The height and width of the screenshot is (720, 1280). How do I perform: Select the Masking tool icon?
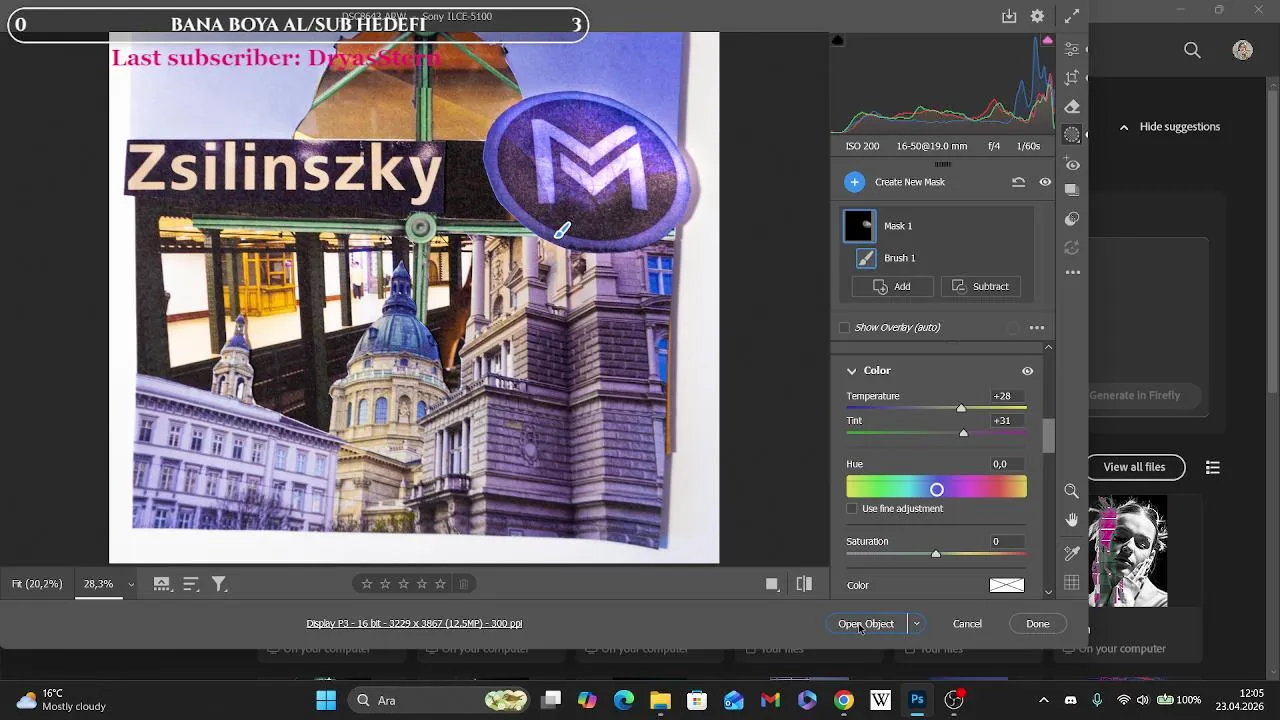(x=1072, y=135)
